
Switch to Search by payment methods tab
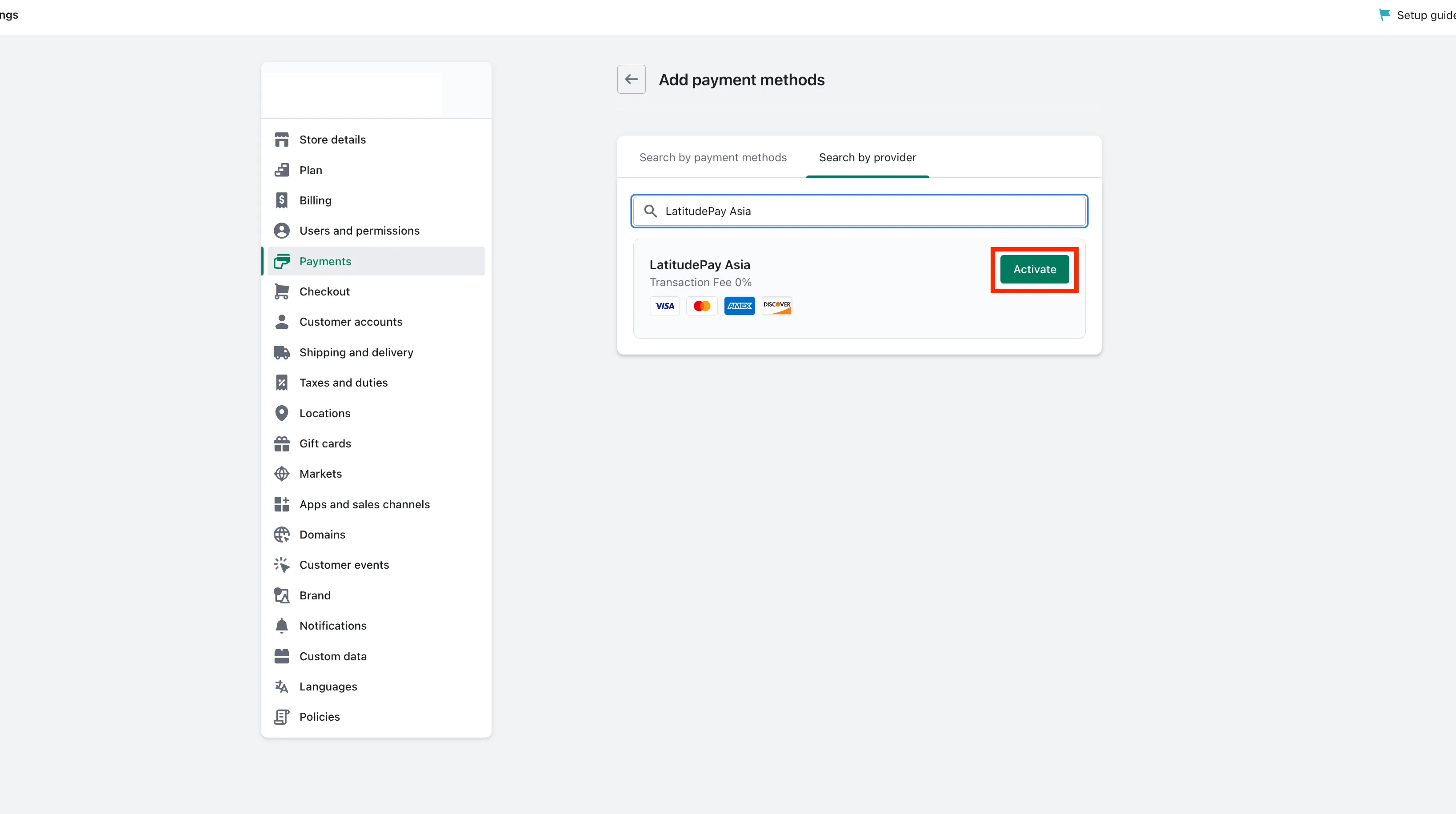[x=713, y=158]
